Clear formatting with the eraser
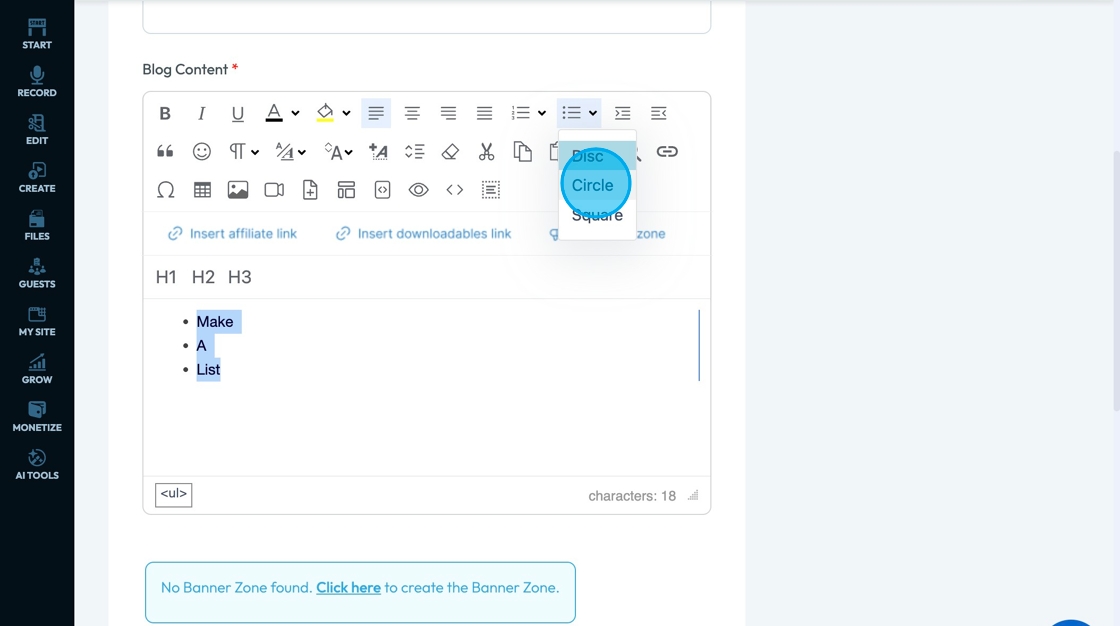 tap(450, 151)
